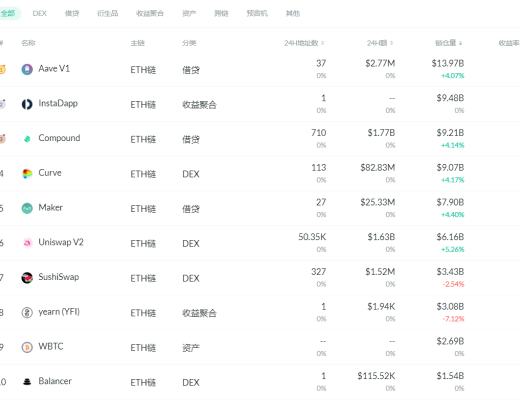This screenshot has height=400, width=520.
Task: Open the InstaDapp project link
Action: click(58, 103)
